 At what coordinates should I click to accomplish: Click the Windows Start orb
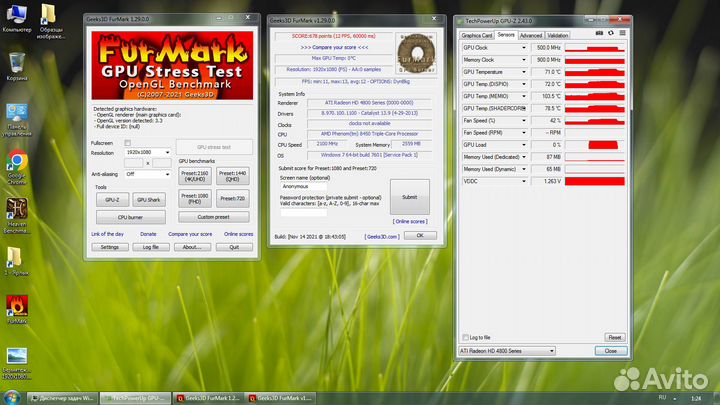pyautogui.click(x=11, y=398)
